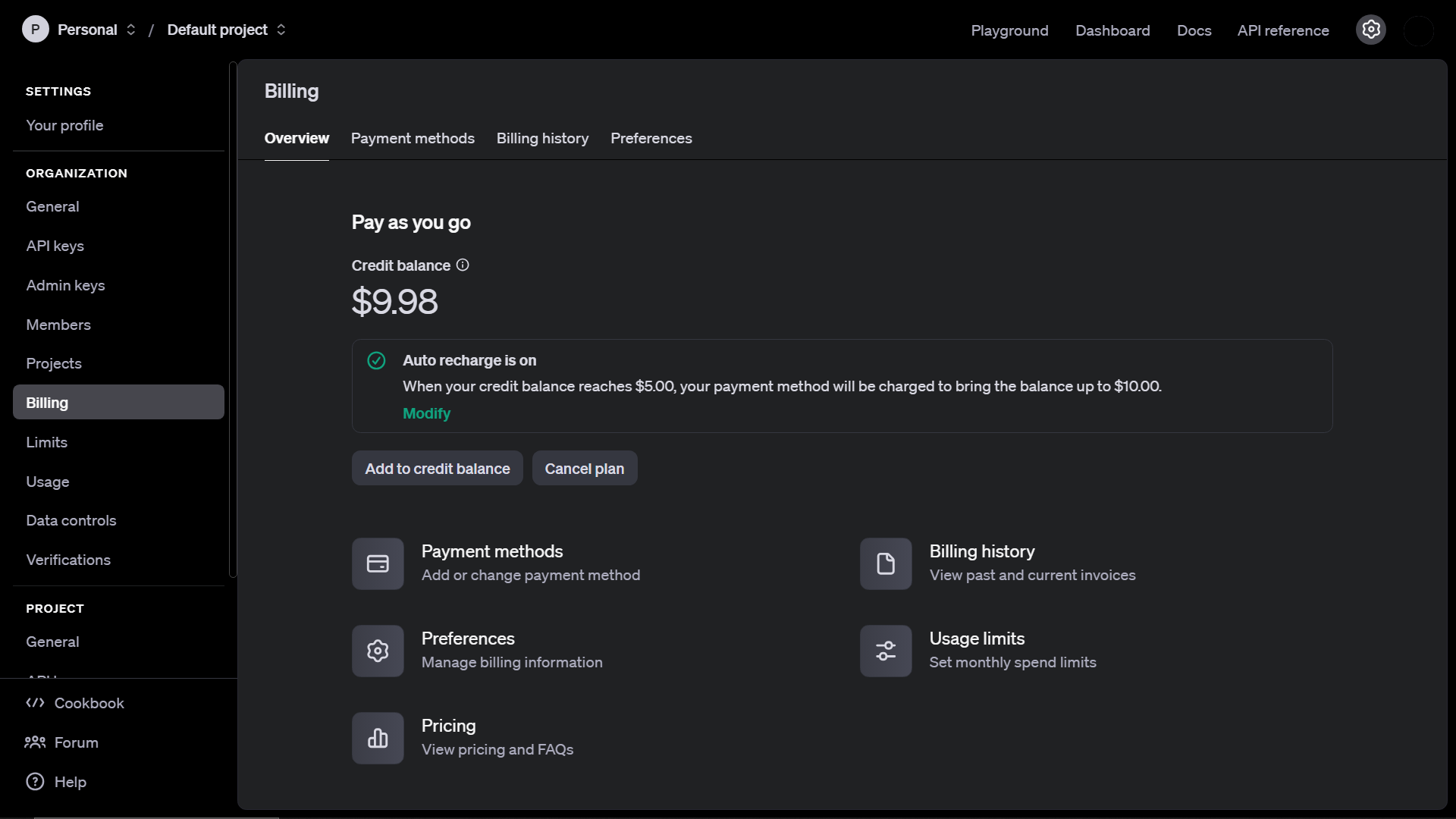Click the user profile avatar menu

(x=1418, y=30)
